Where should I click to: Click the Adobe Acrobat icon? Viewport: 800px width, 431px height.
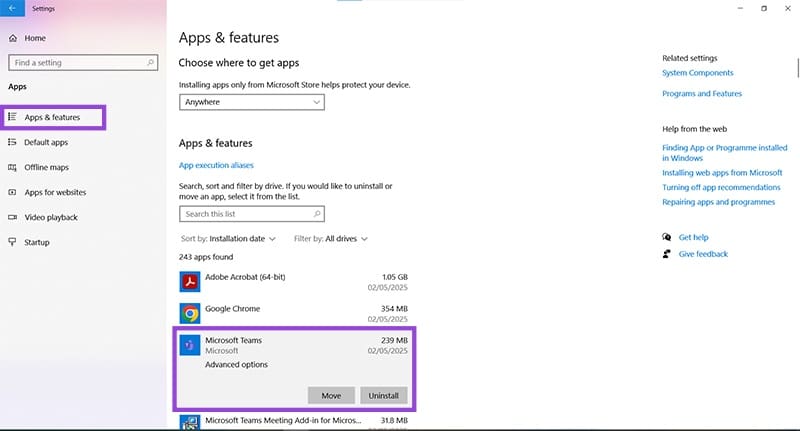tap(190, 282)
